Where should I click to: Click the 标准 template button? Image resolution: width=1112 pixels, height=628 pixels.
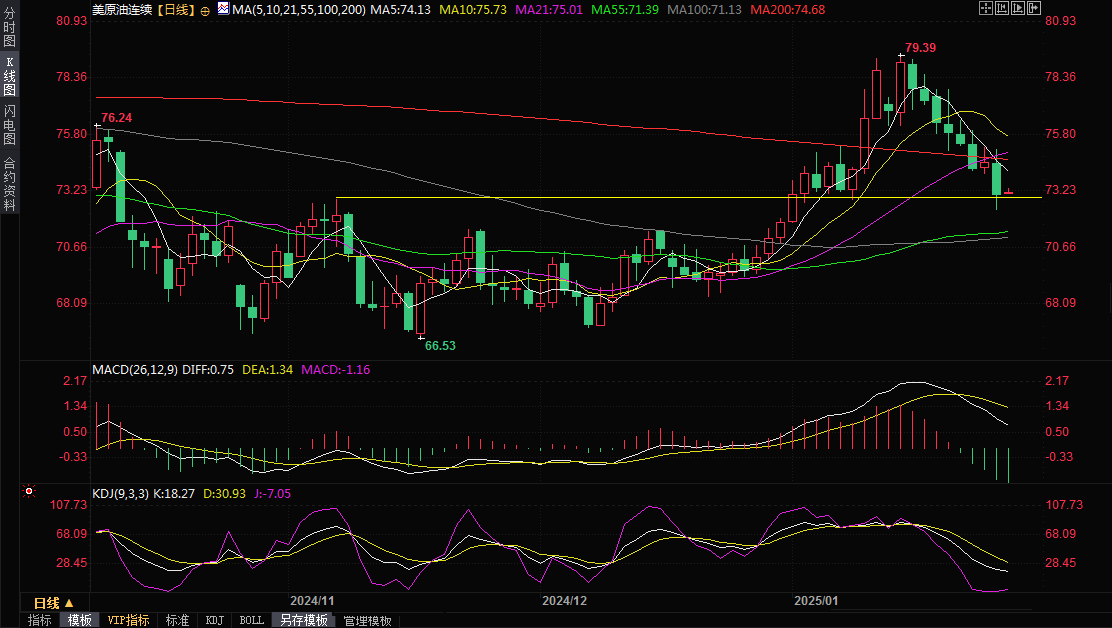click(x=177, y=620)
